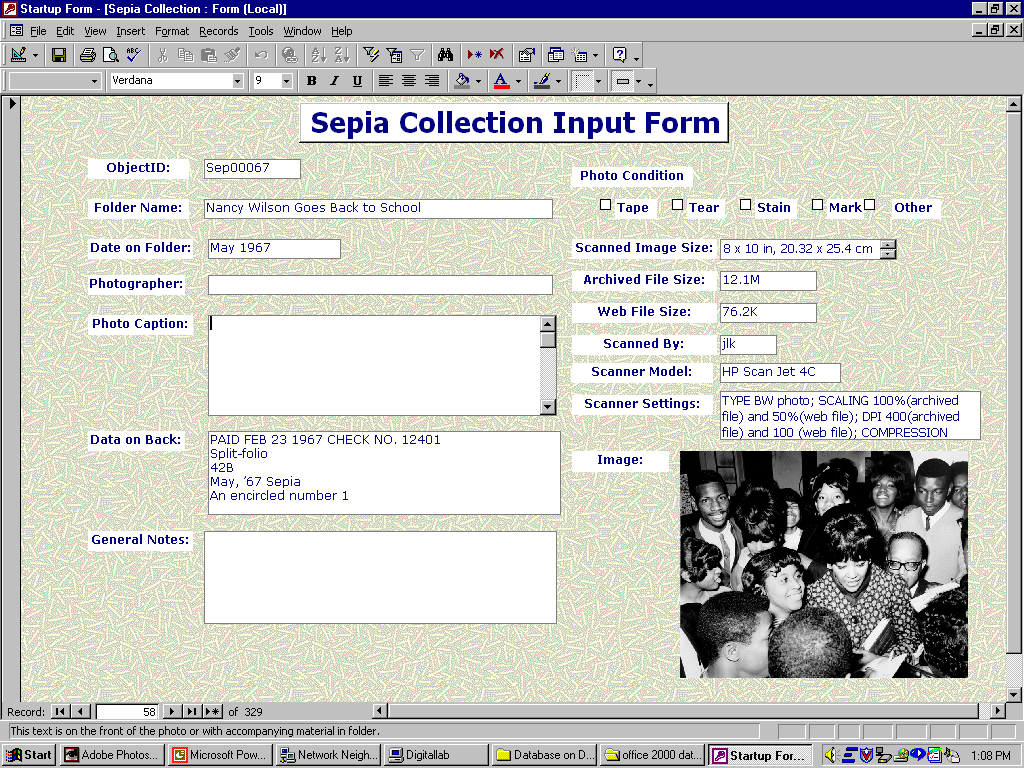
Task: Open the Verdana font name dropdown
Action: [x=238, y=81]
